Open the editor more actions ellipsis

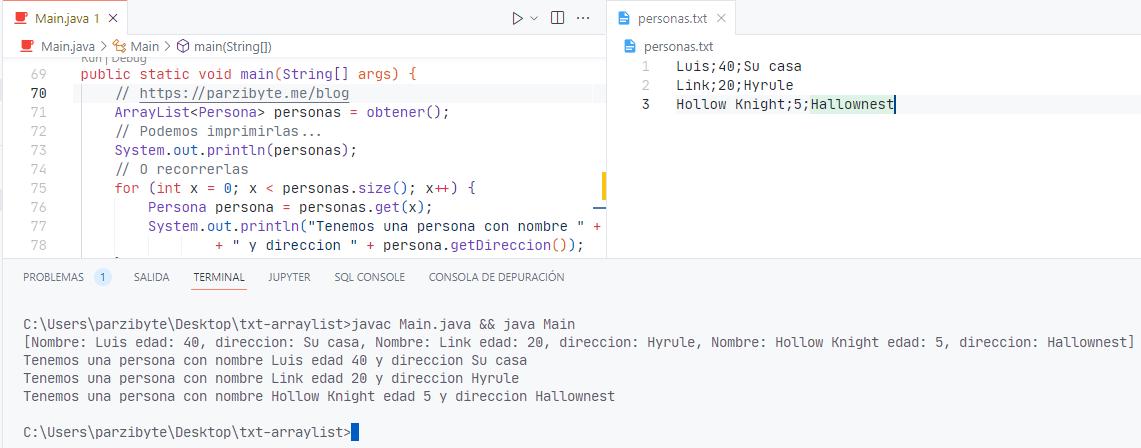click(x=583, y=18)
